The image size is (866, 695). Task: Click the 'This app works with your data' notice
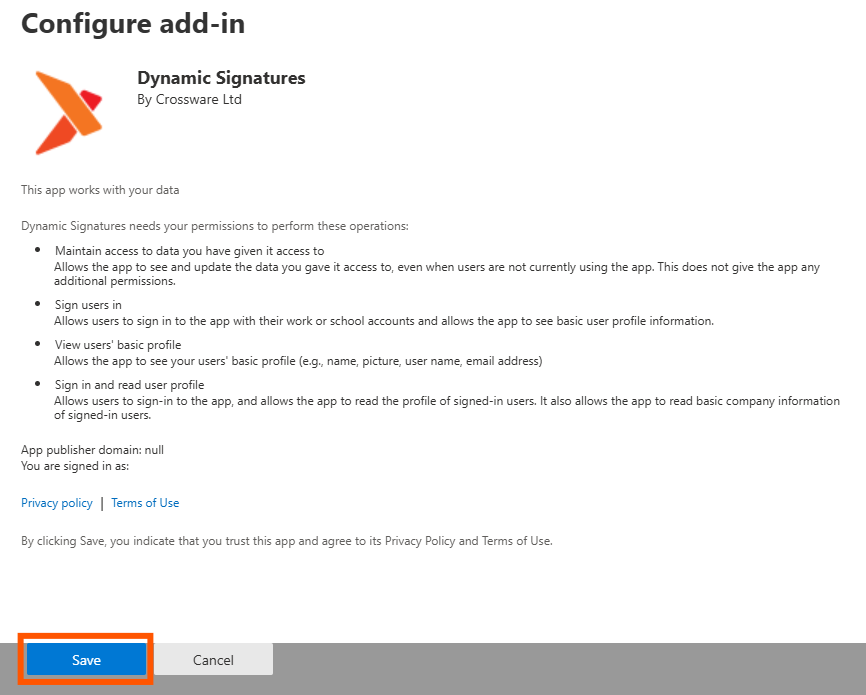coord(100,189)
